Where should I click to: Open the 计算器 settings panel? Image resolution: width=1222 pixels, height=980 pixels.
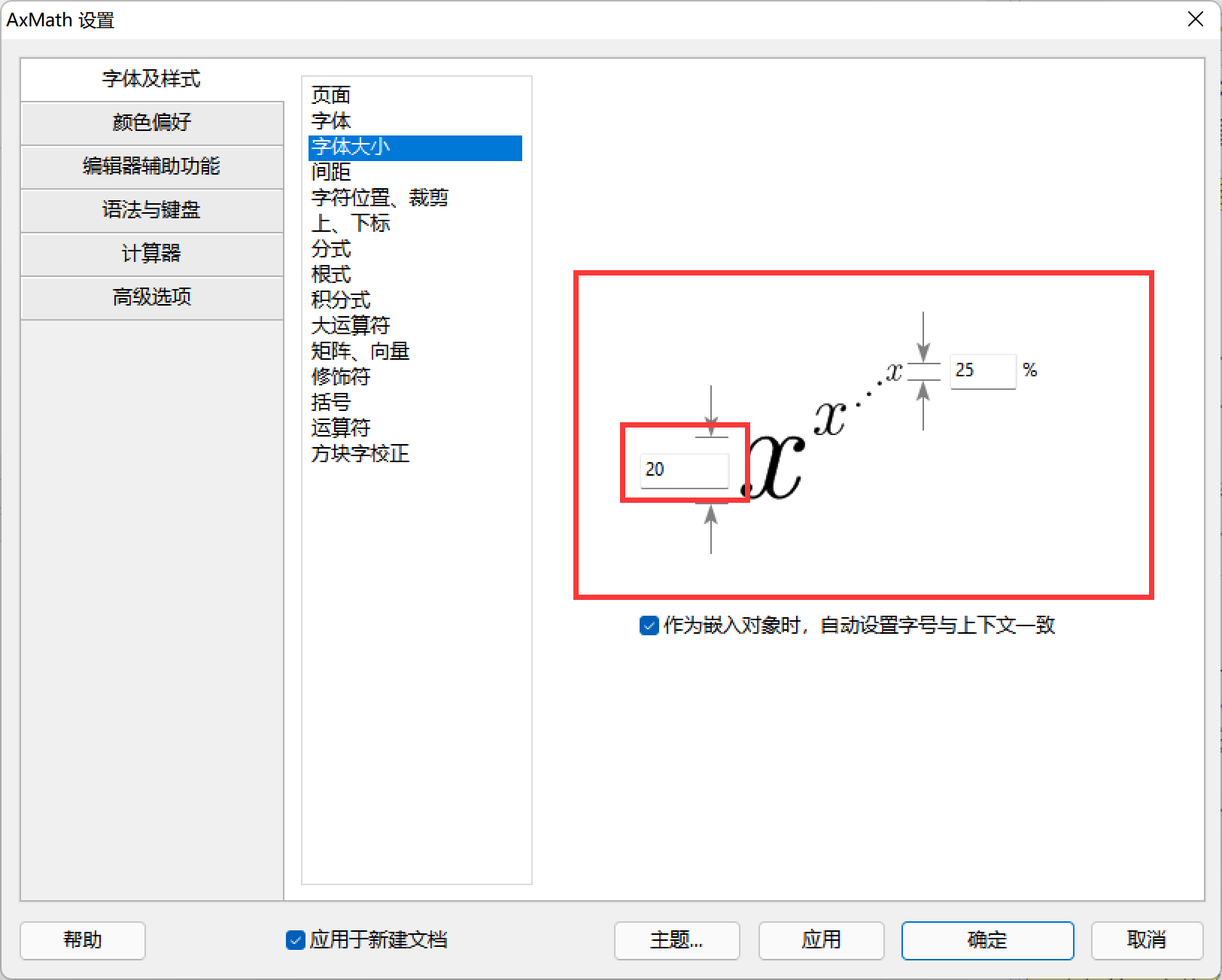point(152,254)
